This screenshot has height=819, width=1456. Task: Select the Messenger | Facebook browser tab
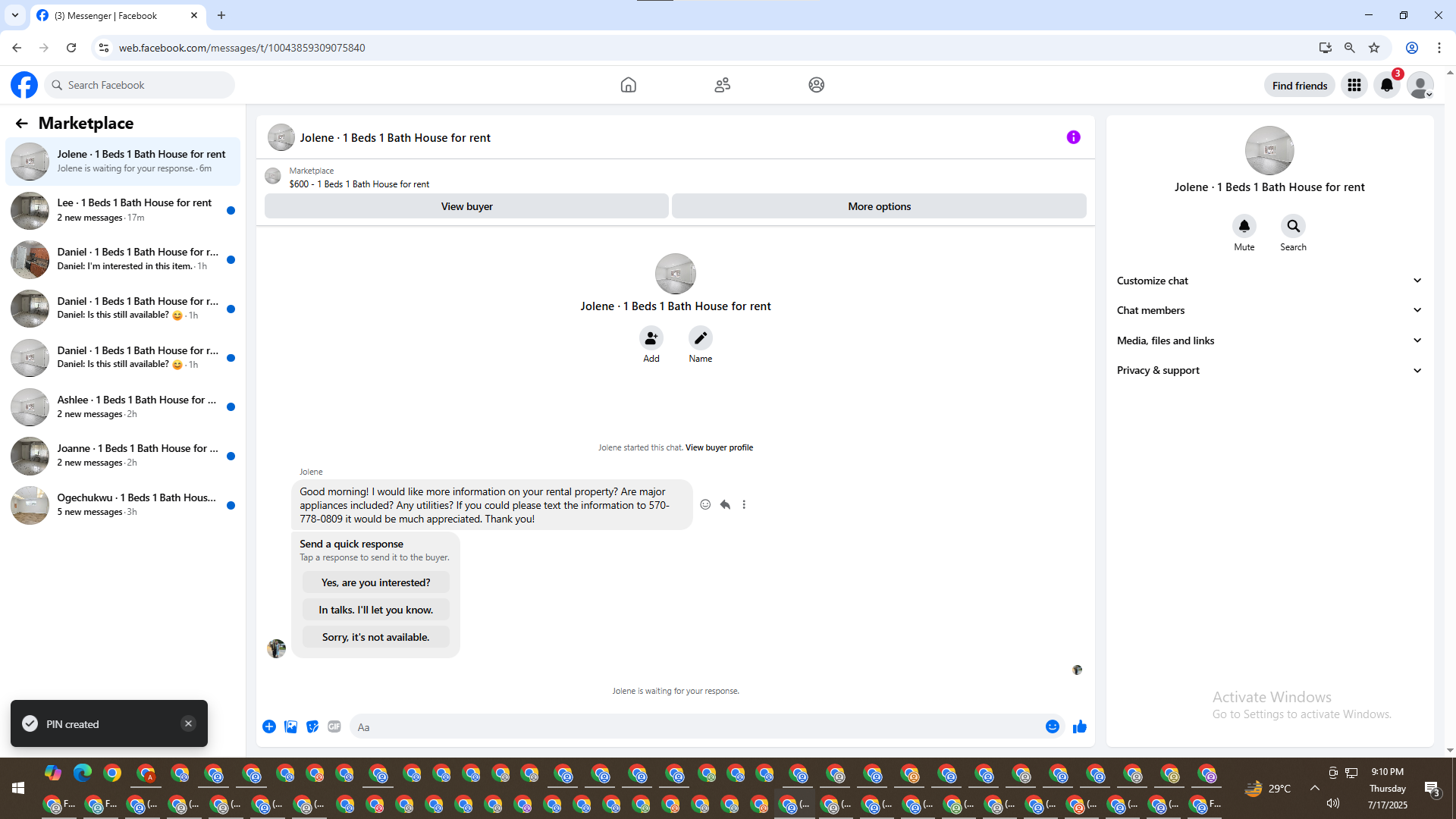pos(118,15)
